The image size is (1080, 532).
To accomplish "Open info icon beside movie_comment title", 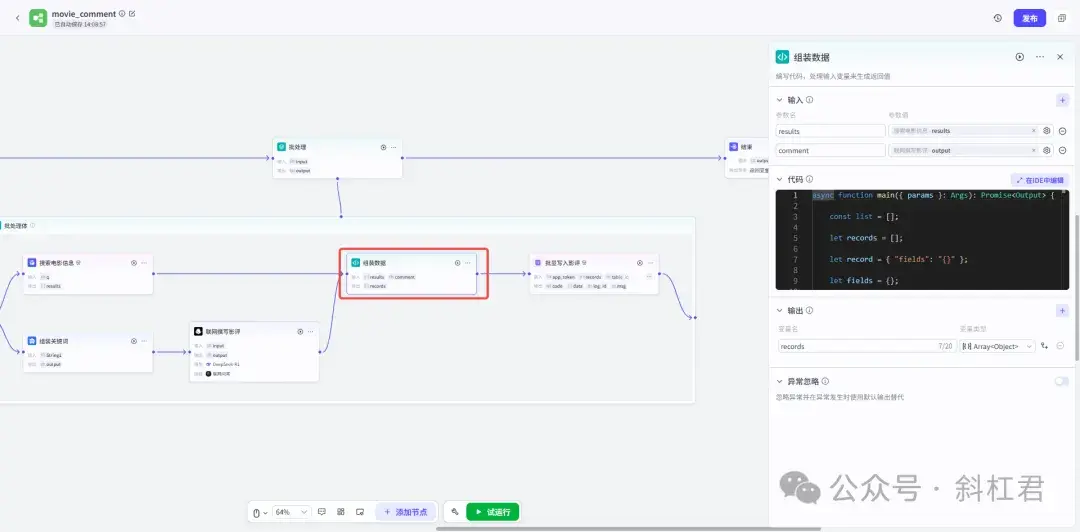I will [x=122, y=13].
